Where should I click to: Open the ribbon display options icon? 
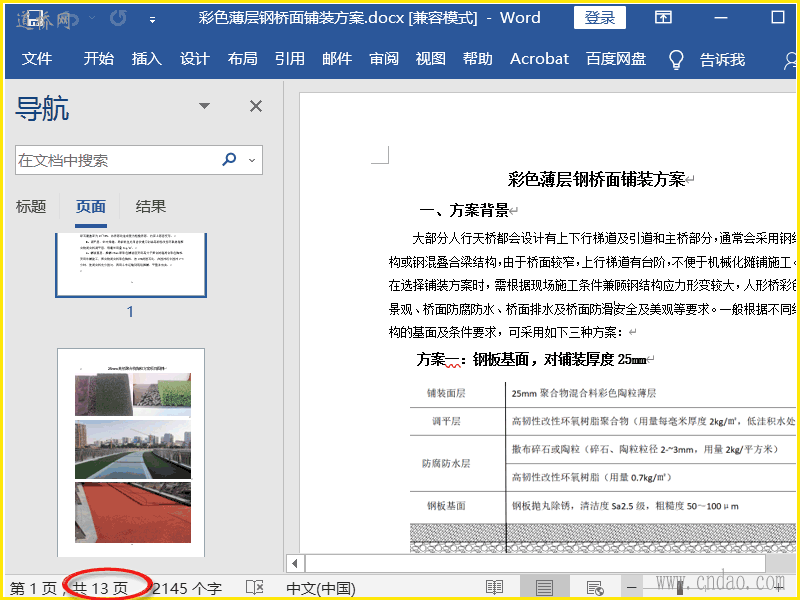(663, 18)
